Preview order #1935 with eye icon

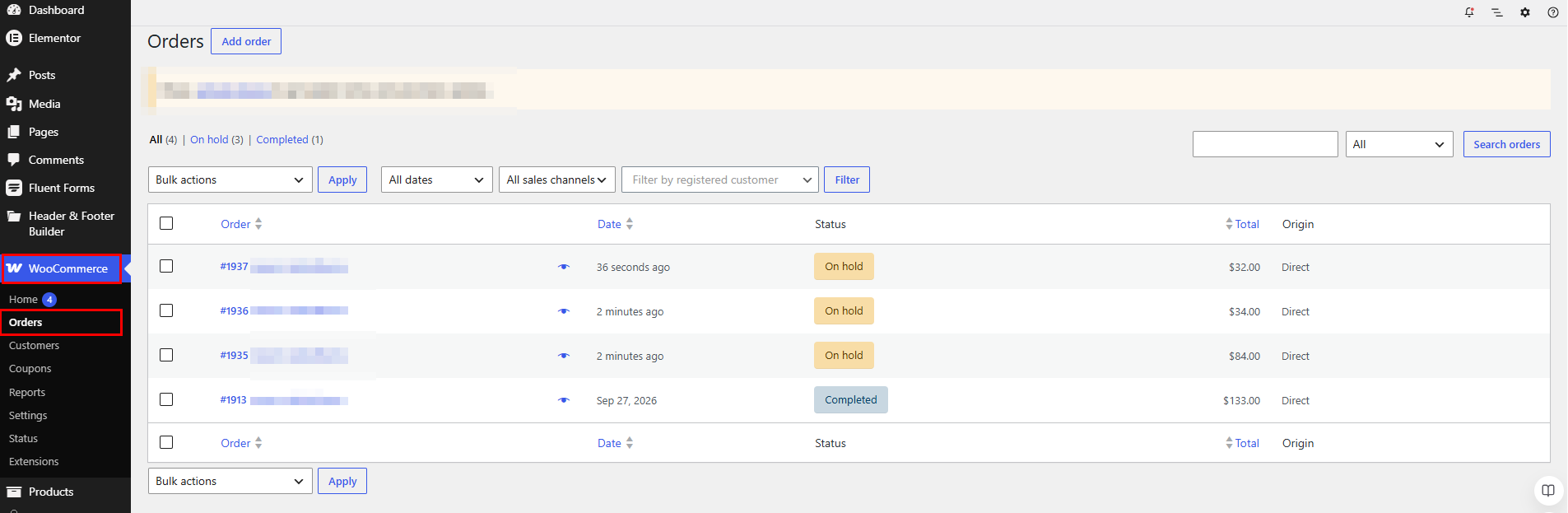coord(564,356)
